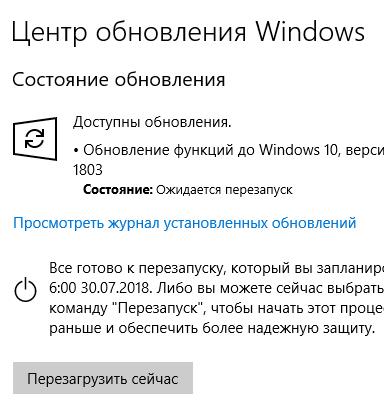The width and height of the screenshot is (384, 409).
Task: Click the line 'раньше и обеспечить более надежную защиту'
Action: 212,328
